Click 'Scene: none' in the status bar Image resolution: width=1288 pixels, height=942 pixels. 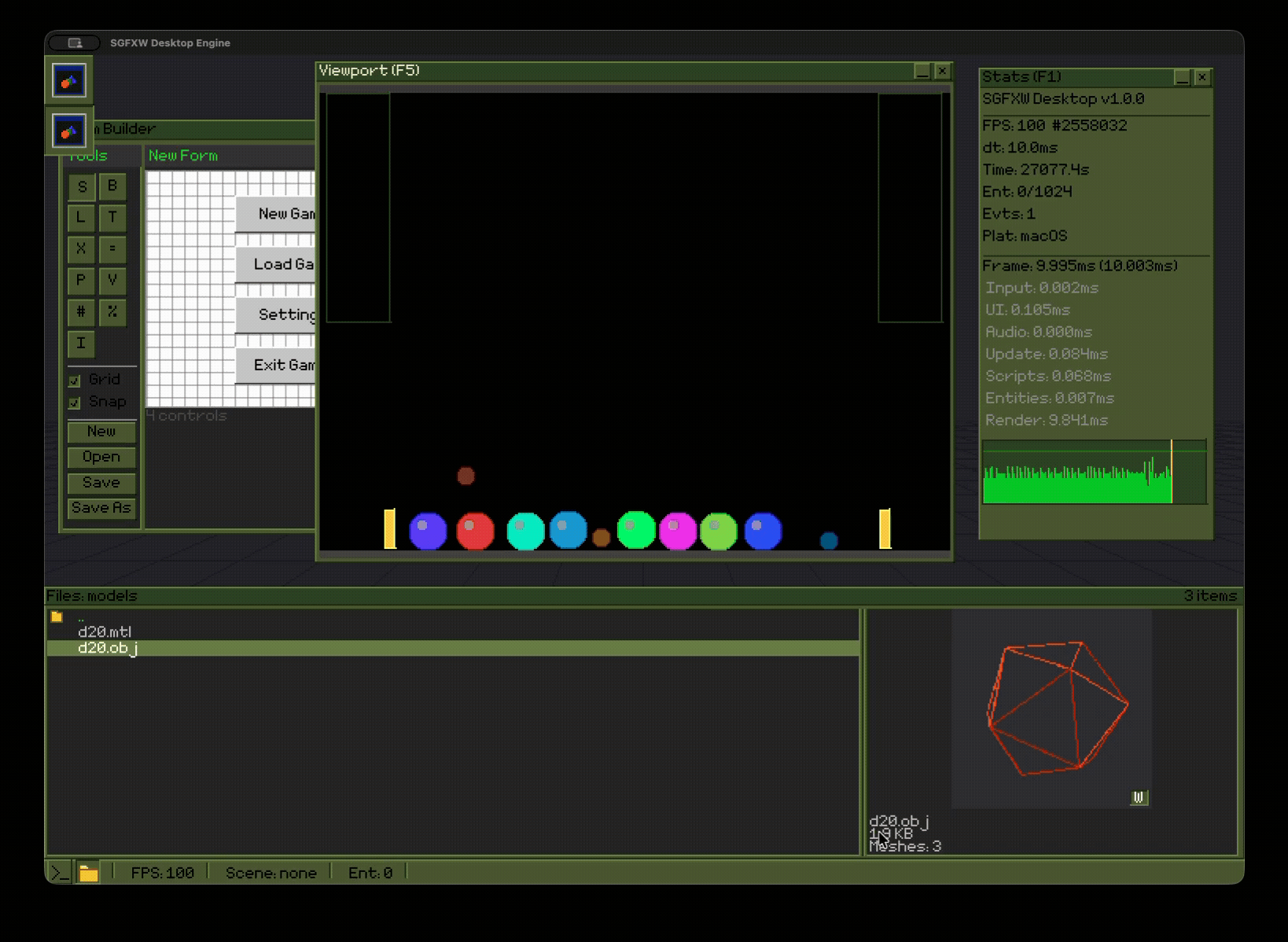click(271, 873)
